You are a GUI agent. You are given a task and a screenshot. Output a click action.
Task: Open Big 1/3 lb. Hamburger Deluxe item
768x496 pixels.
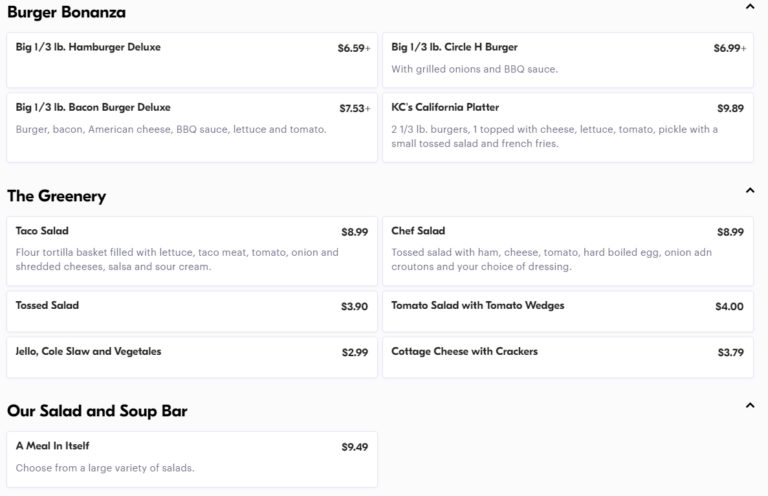(192, 60)
